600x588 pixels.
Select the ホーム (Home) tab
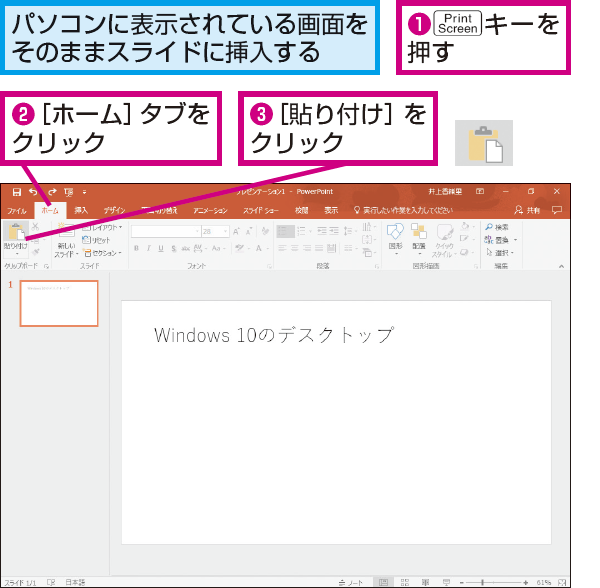coord(50,210)
